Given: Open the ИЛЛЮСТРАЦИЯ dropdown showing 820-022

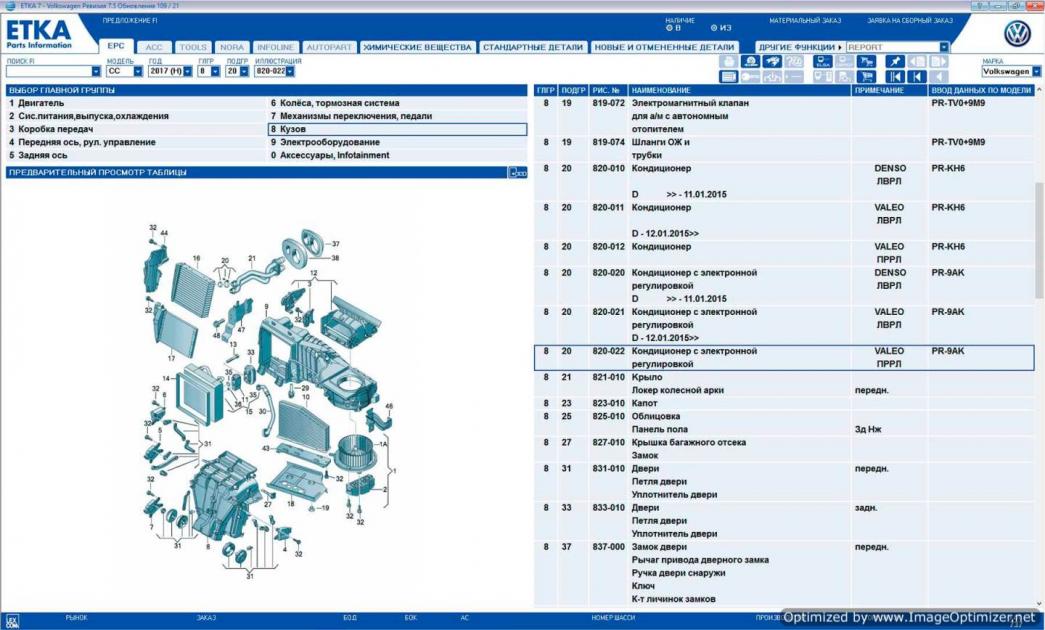Looking at the screenshot, I should pyautogui.click(x=291, y=71).
